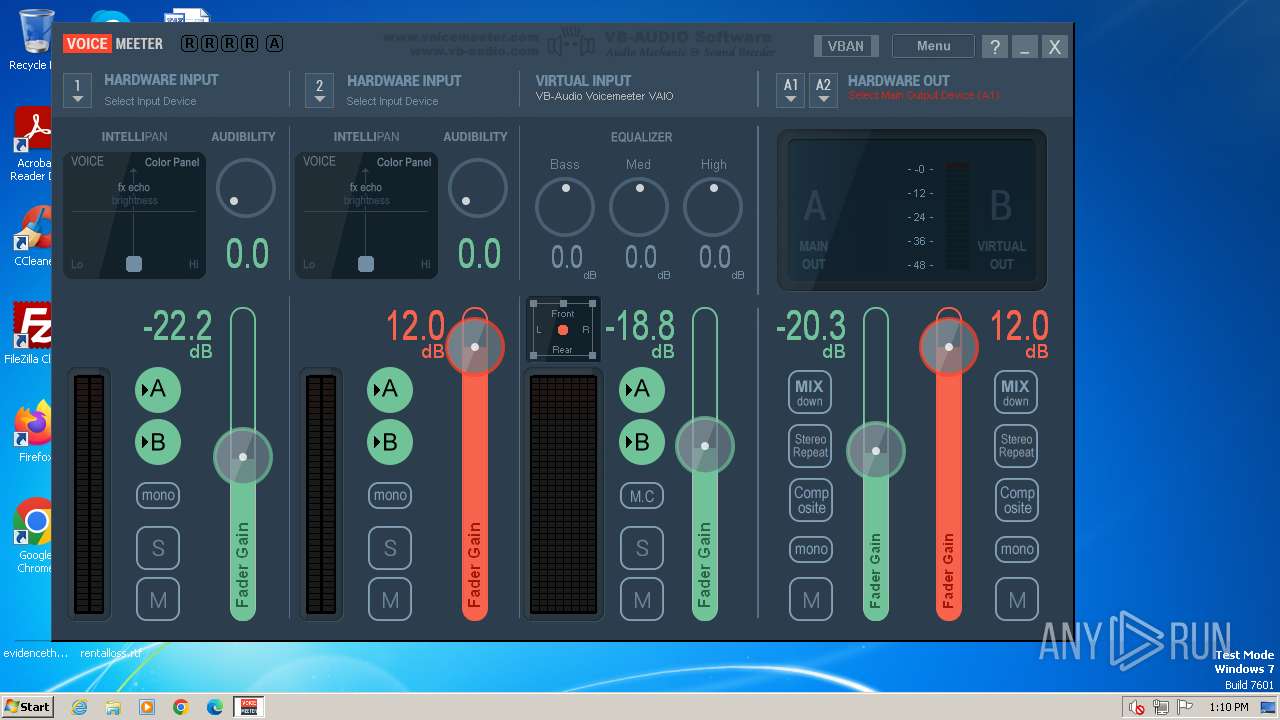Toggle Stereo Repeat on bus B
Screen dimensions: 1280x720
(x=1016, y=446)
